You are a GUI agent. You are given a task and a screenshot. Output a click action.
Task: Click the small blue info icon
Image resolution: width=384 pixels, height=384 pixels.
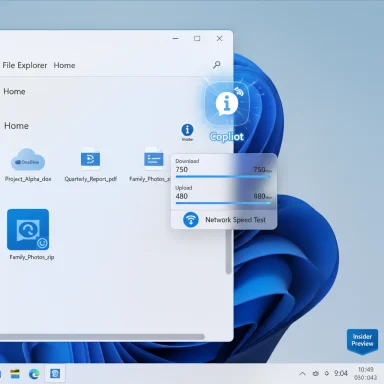pos(187,130)
